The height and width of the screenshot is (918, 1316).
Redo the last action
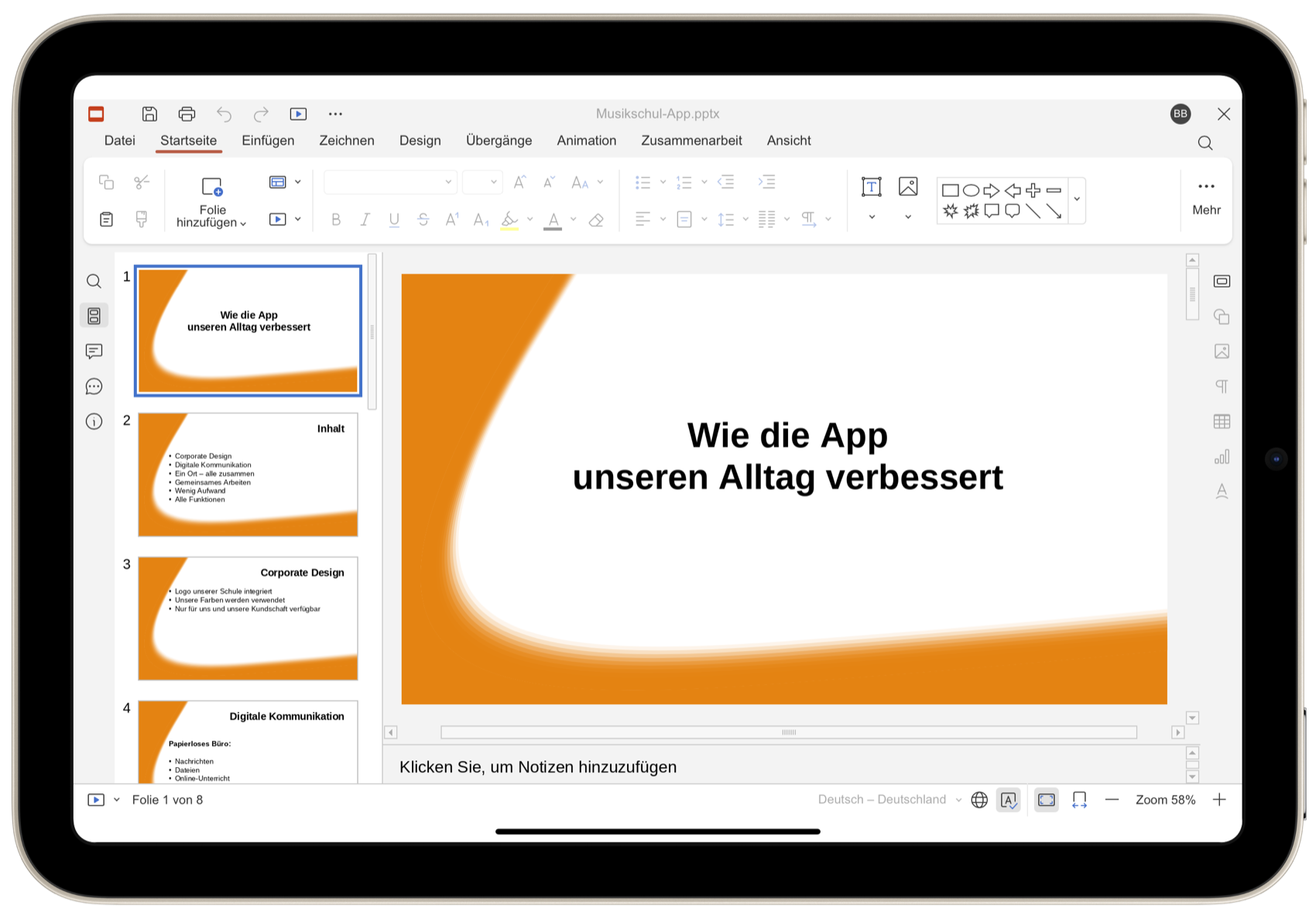point(261,114)
